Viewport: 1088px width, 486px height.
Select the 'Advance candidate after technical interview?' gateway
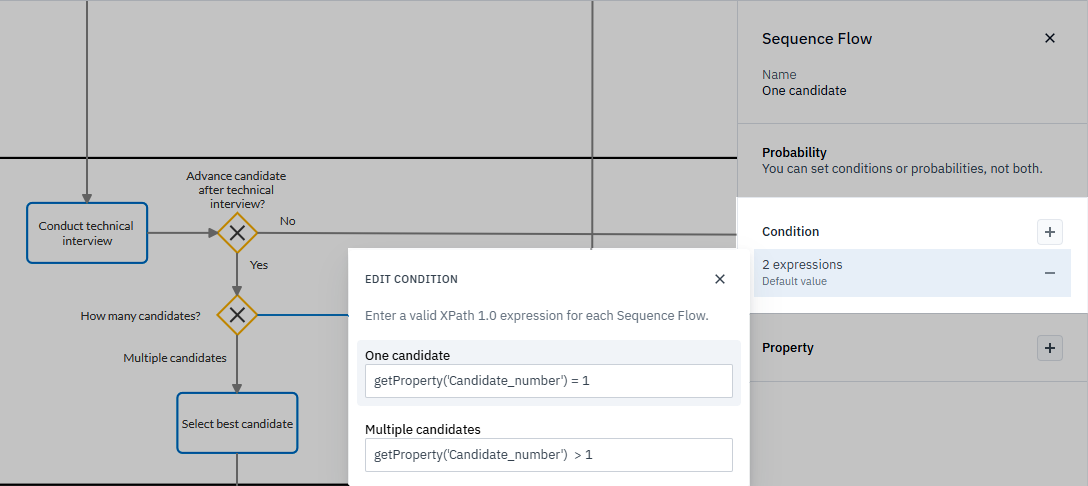[x=237, y=233]
